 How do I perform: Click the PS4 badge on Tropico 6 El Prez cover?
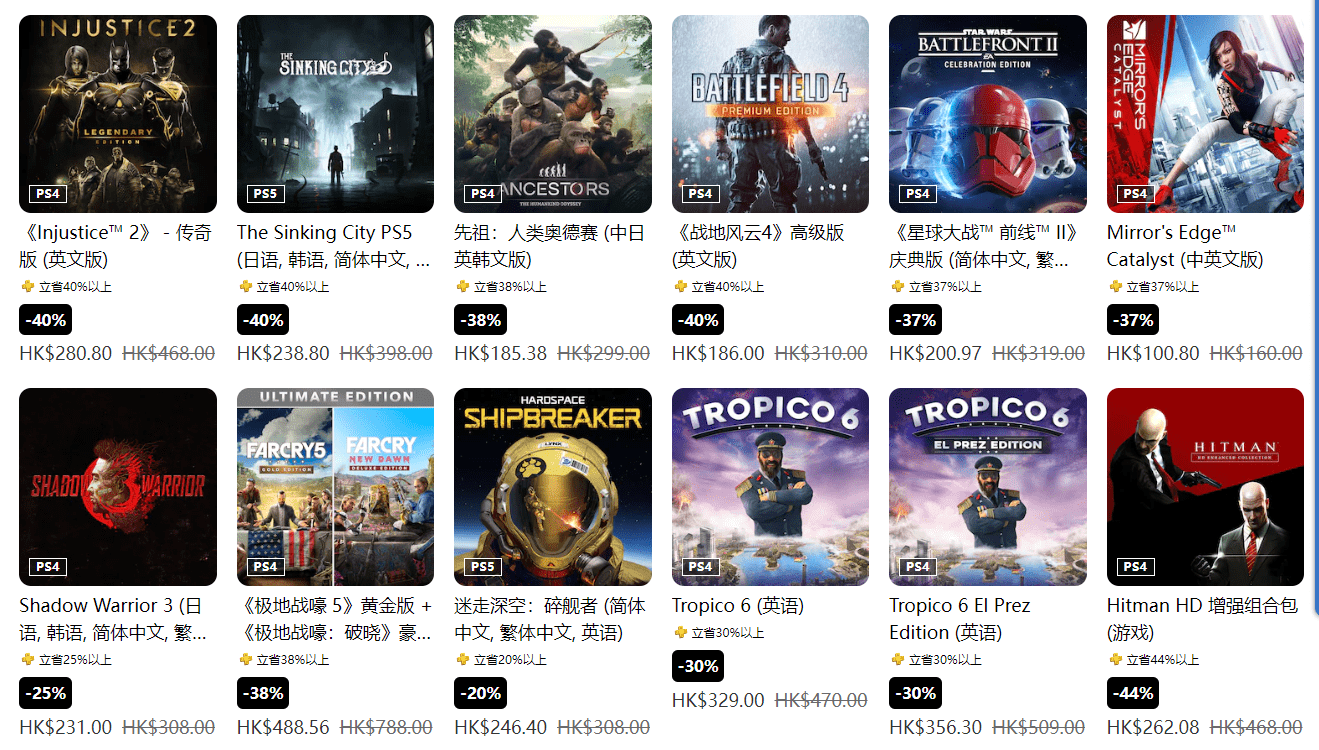[x=917, y=567]
